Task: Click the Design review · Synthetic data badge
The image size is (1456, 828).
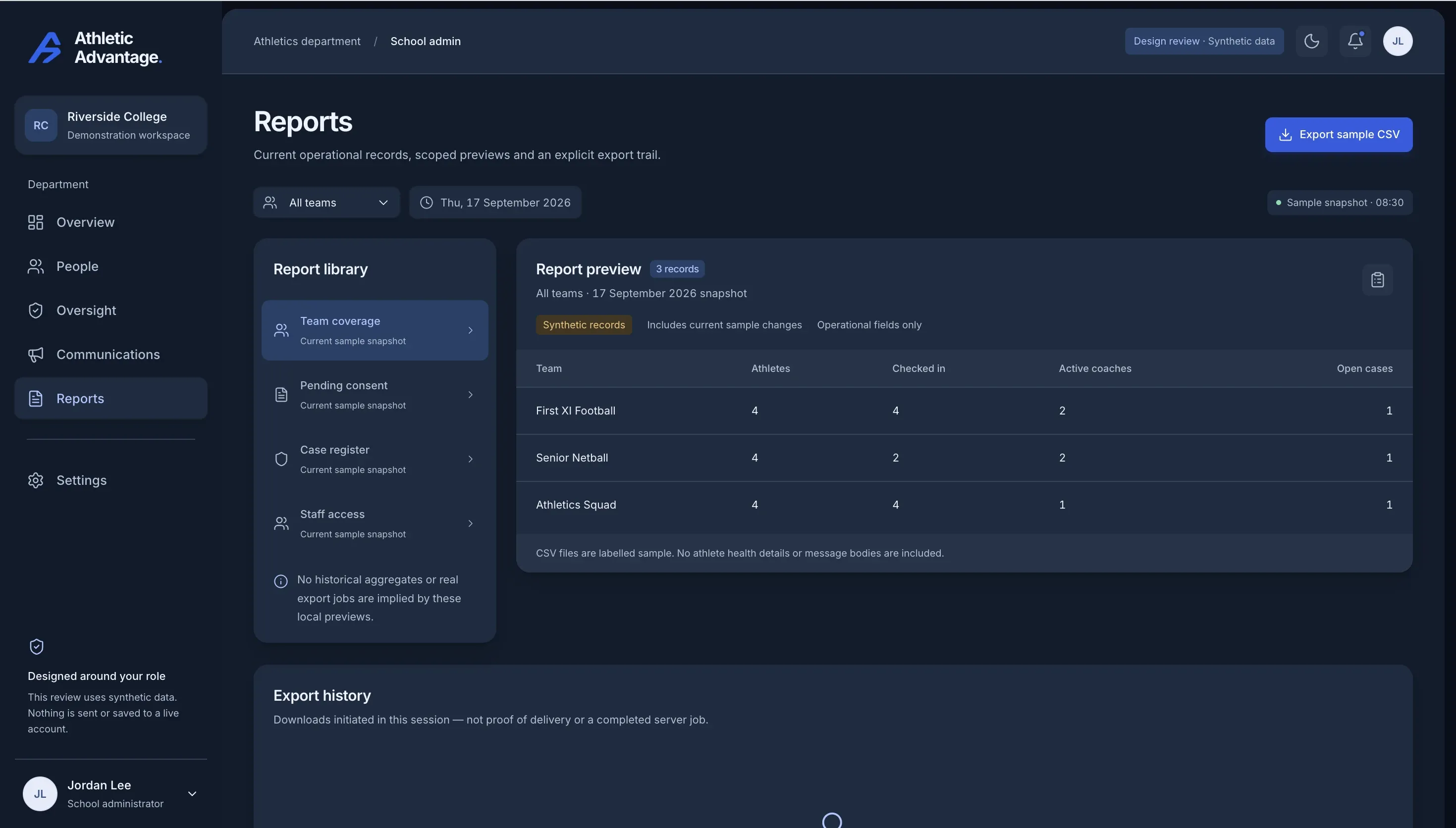Action: point(1204,41)
